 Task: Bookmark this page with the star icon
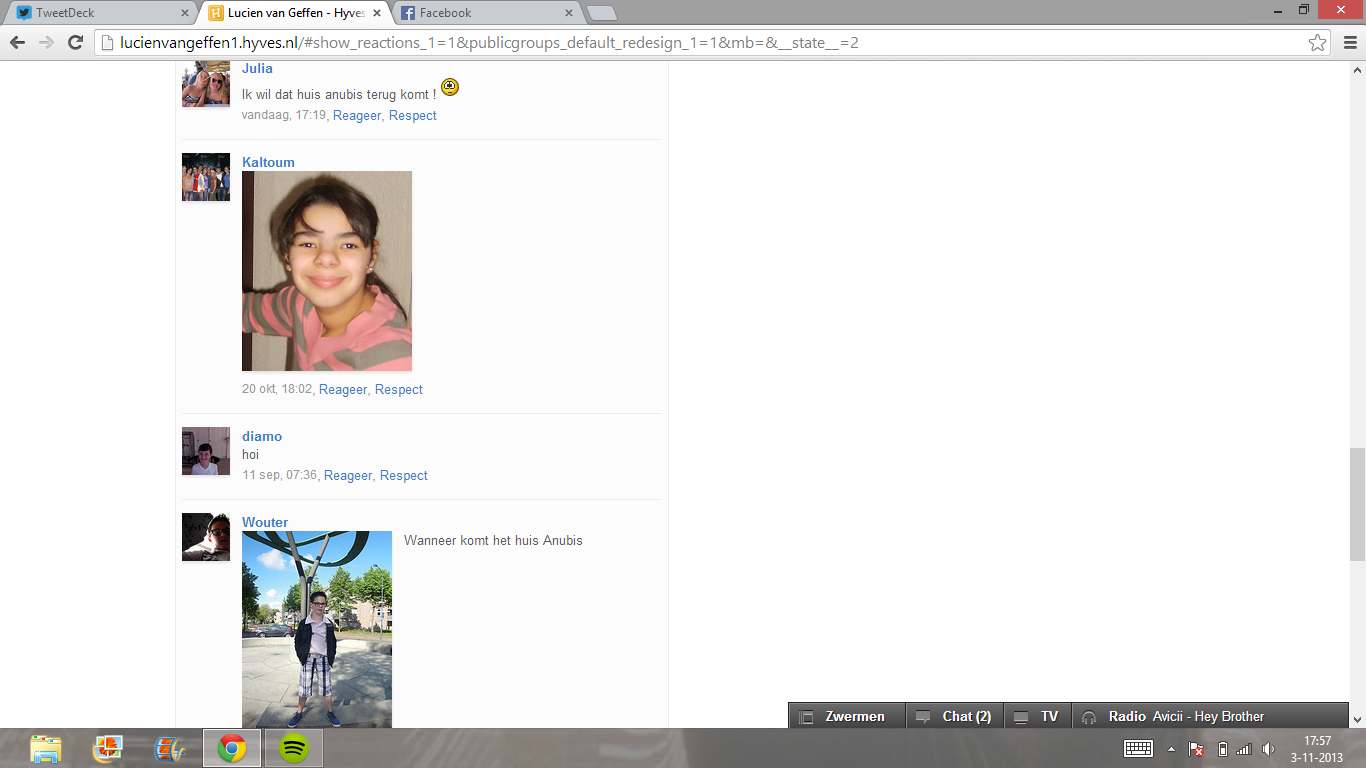(x=1317, y=43)
